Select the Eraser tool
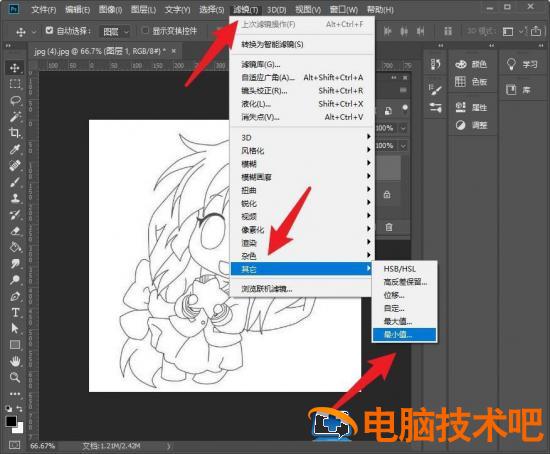Image resolution: width=550 pixels, height=454 pixels. click(15, 231)
